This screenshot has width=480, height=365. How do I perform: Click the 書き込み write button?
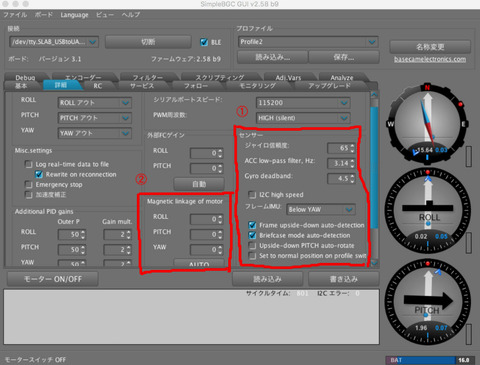[344, 279]
